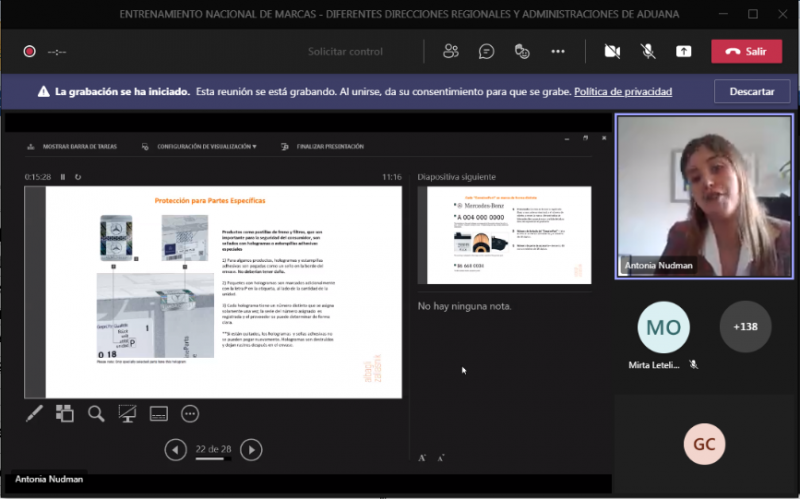The height and width of the screenshot is (499, 800).
Task: Toggle the camera on
Action: 612,51
